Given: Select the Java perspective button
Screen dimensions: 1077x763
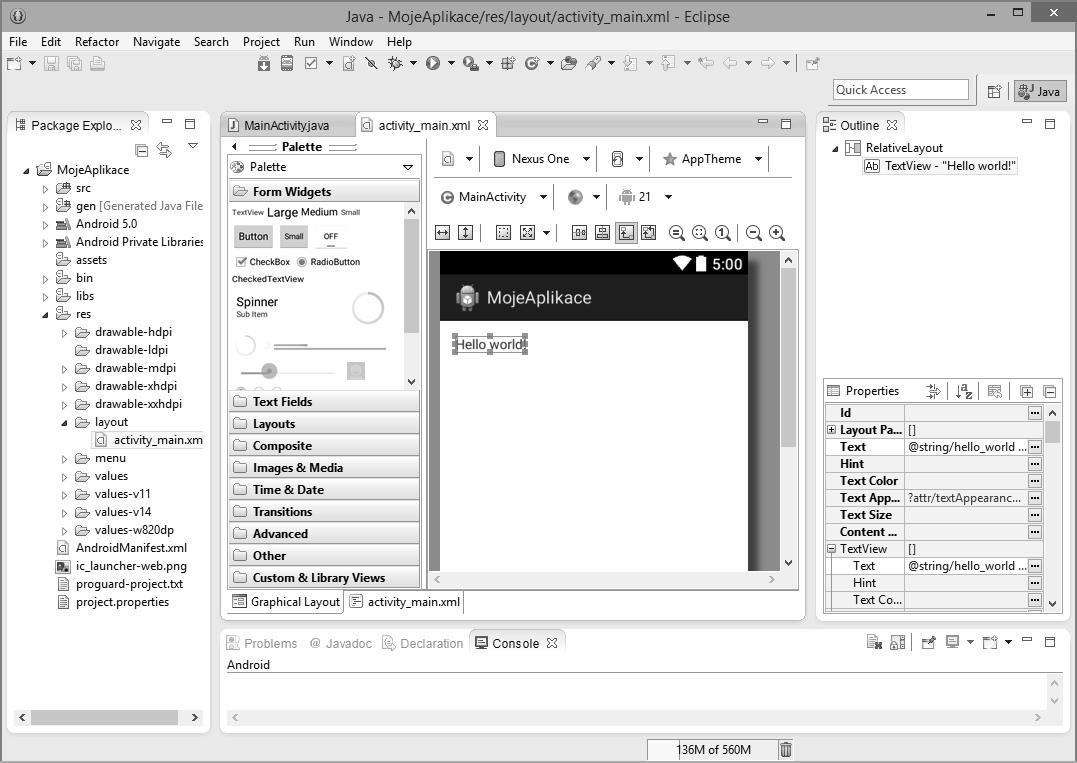Looking at the screenshot, I should pyautogui.click(x=1040, y=91).
